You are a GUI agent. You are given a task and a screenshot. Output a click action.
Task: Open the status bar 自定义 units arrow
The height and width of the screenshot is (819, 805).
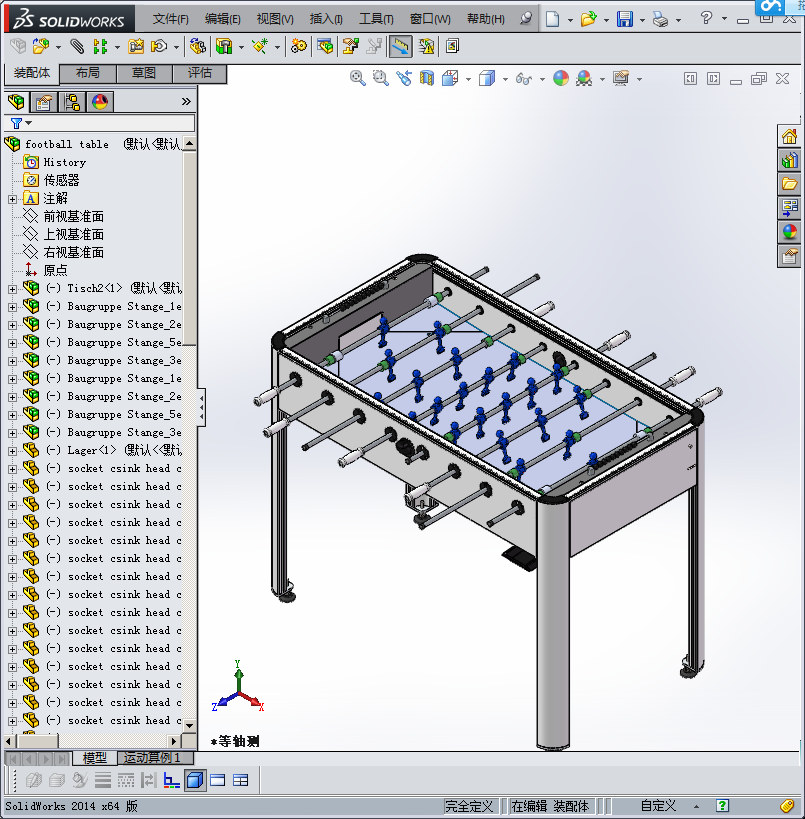tap(696, 806)
